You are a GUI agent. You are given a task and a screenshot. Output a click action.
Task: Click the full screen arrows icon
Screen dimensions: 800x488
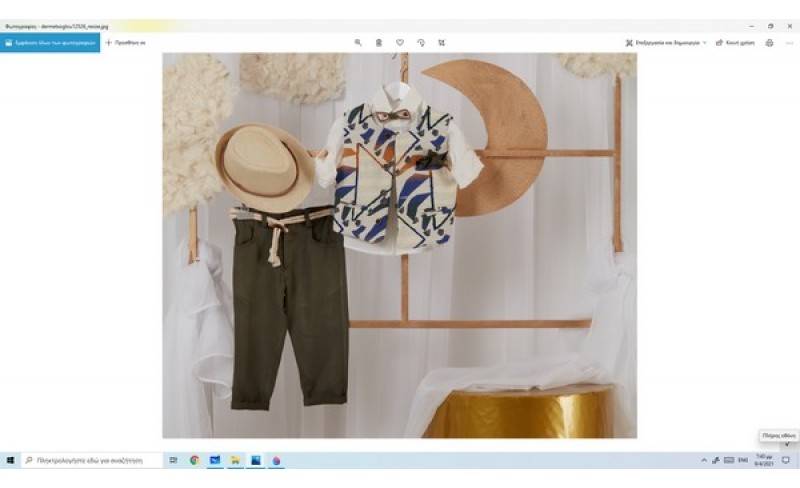787,445
